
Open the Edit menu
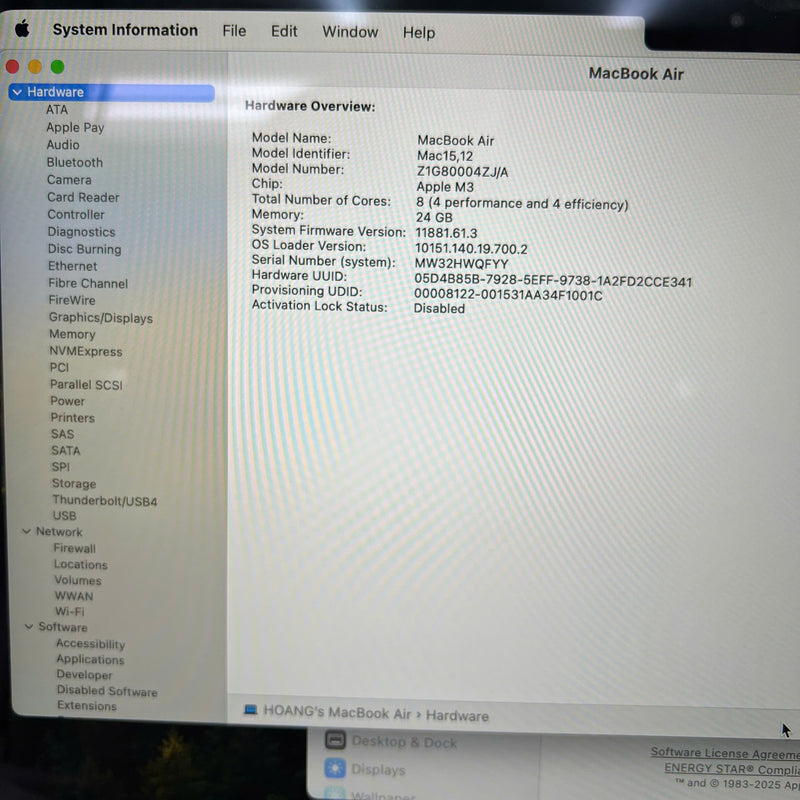coord(284,31)
